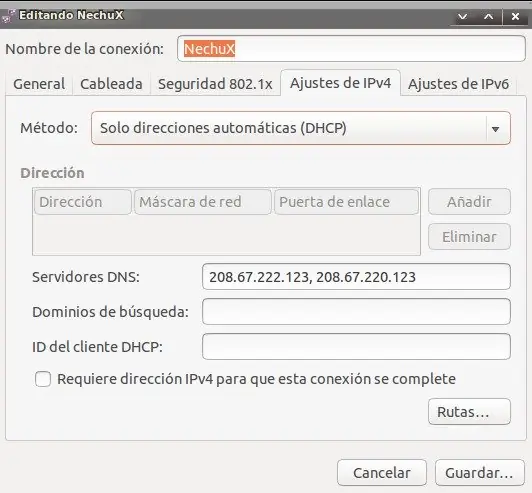Switch to the Cableada tab
This screenshot has width=532, height=493.
tap(111, 84)
